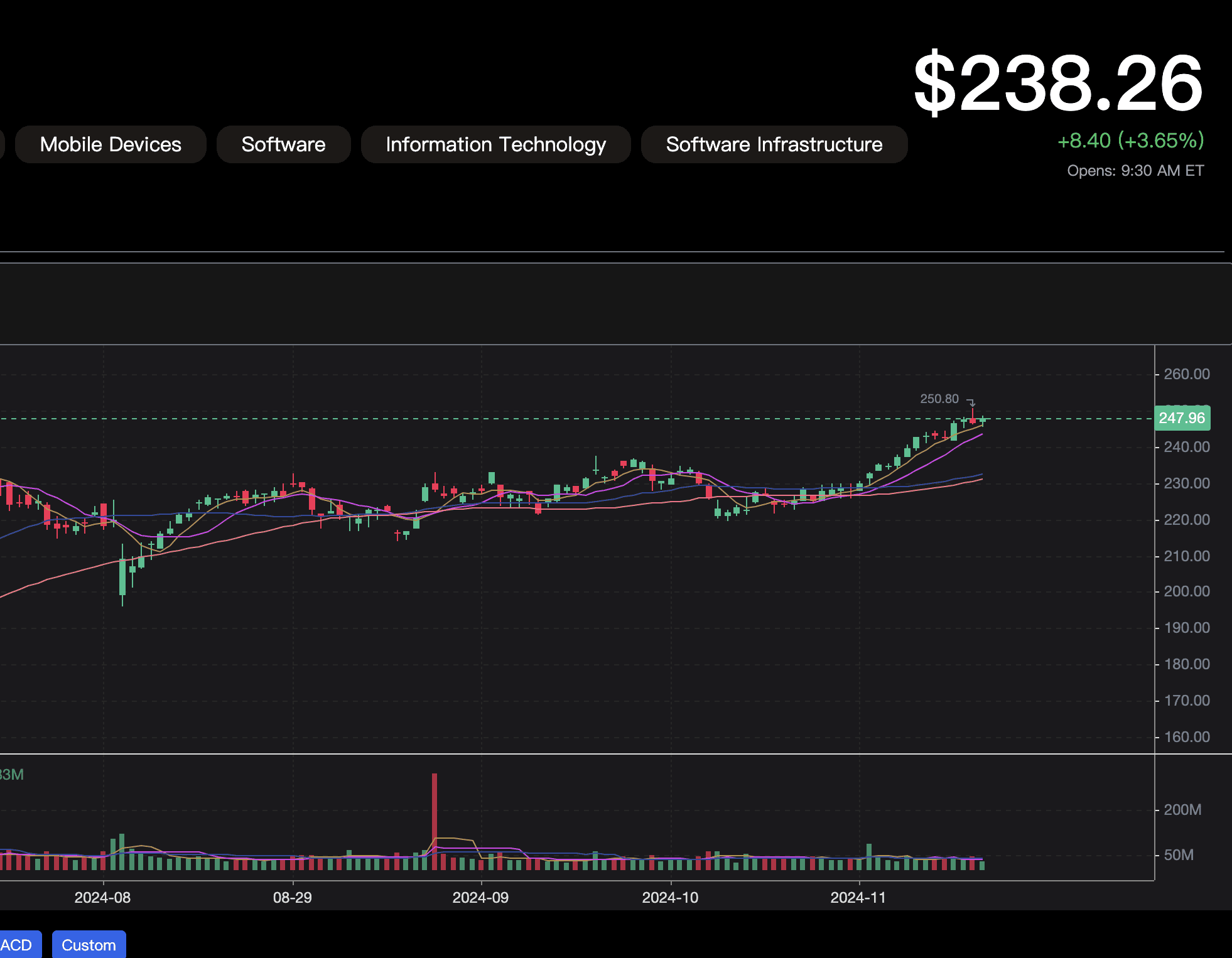Click the 2024-11 date label
This screenshot has width=1232, height=958.
[x=858, y=898]
